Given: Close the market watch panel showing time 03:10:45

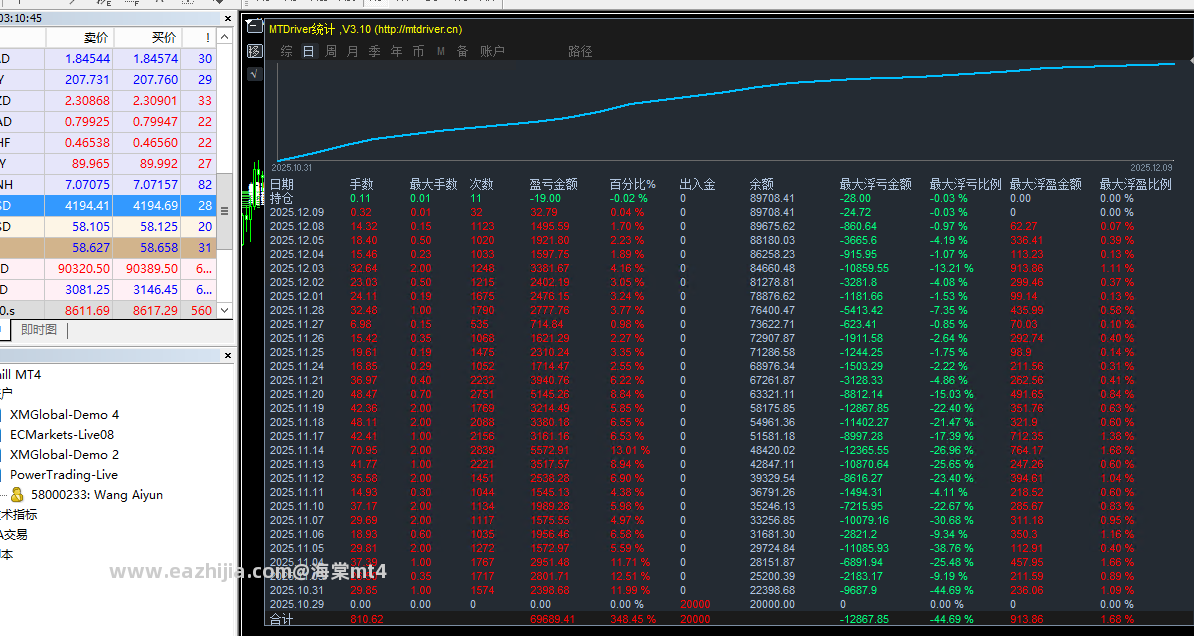Looking at the screenshot, I should click(x=227, y=18).
